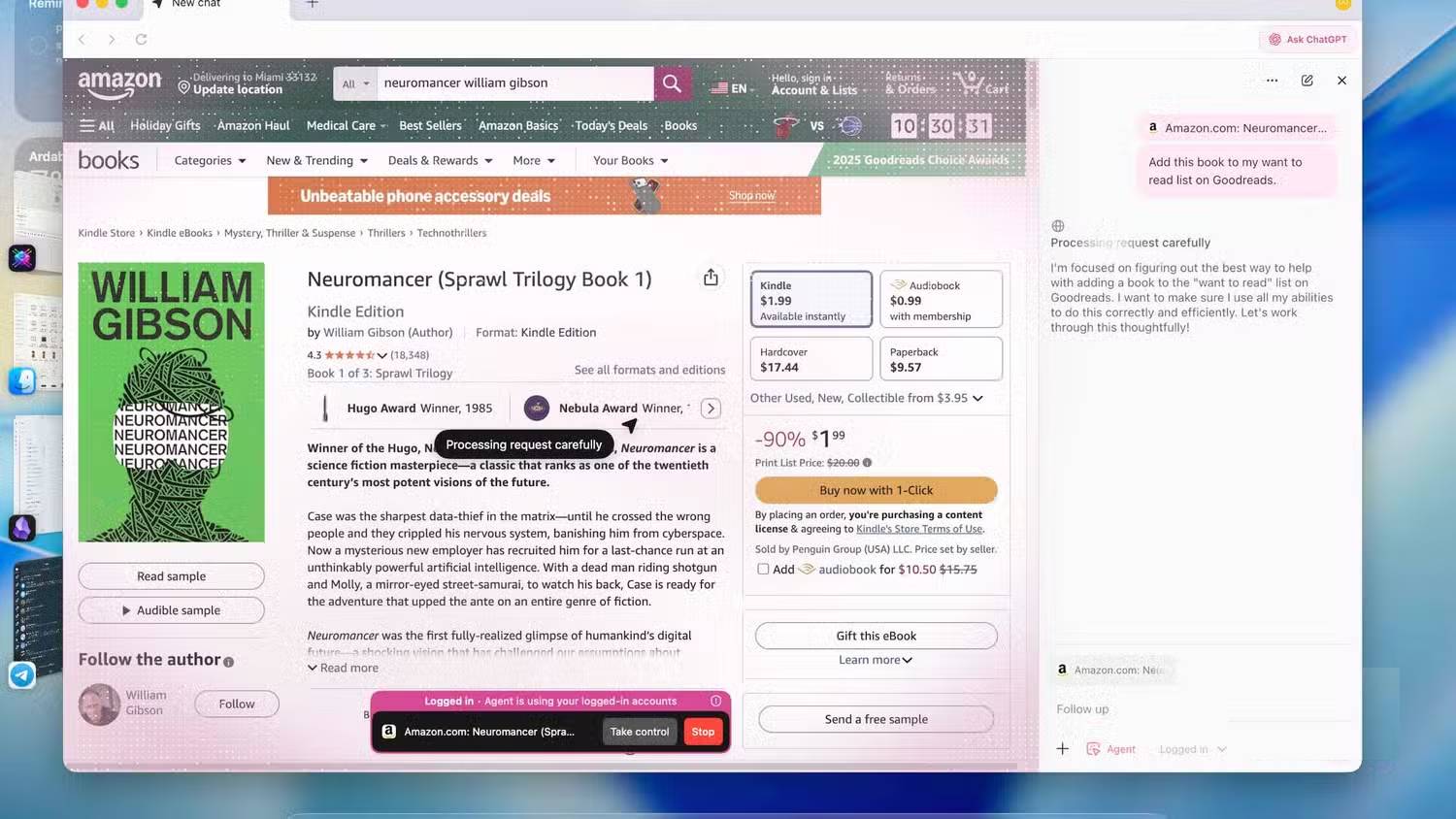Viewport: 1456px width, 819px height.
Task: Reload the page in the browser toolbar
Action: (141, 40)
